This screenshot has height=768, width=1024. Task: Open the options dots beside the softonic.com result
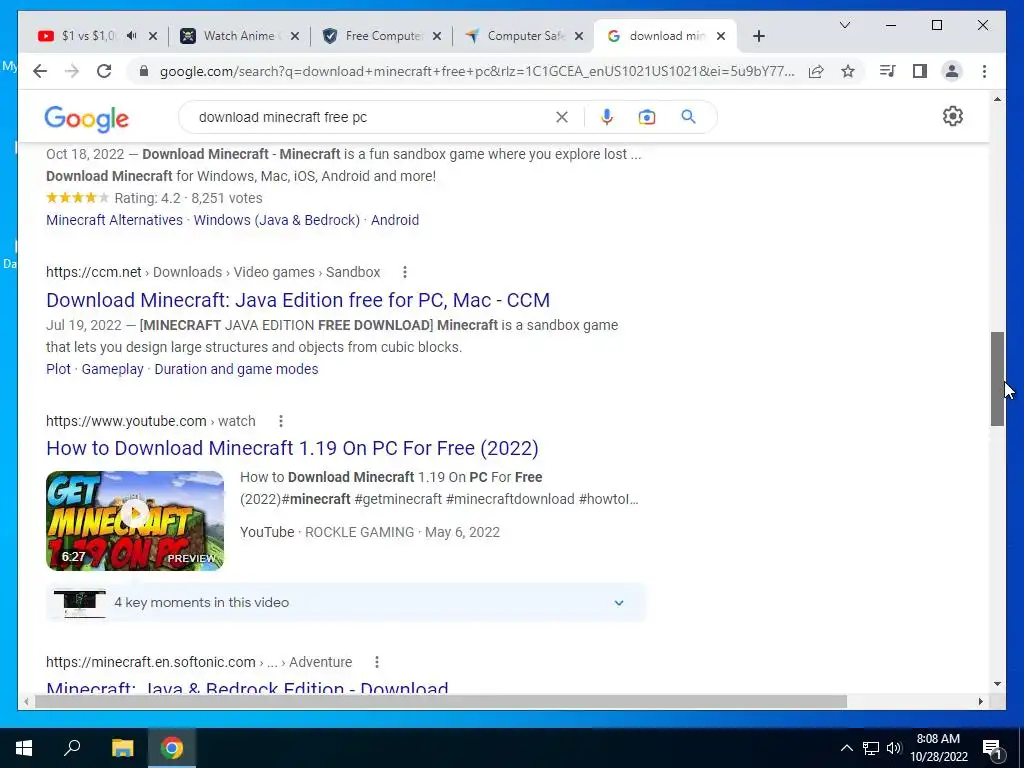click(x=377, y=662)
